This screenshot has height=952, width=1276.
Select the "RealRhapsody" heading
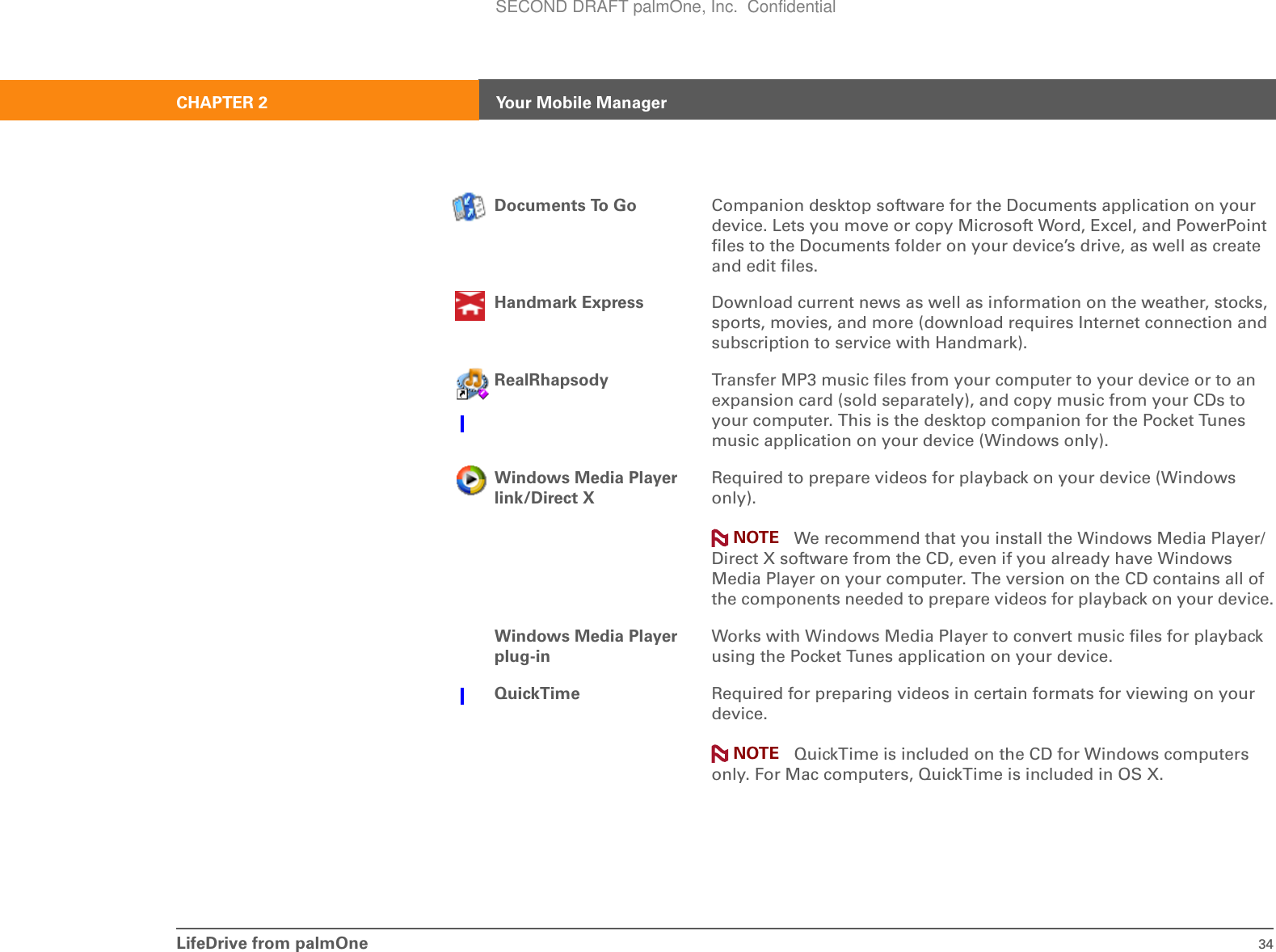point(551,380)
